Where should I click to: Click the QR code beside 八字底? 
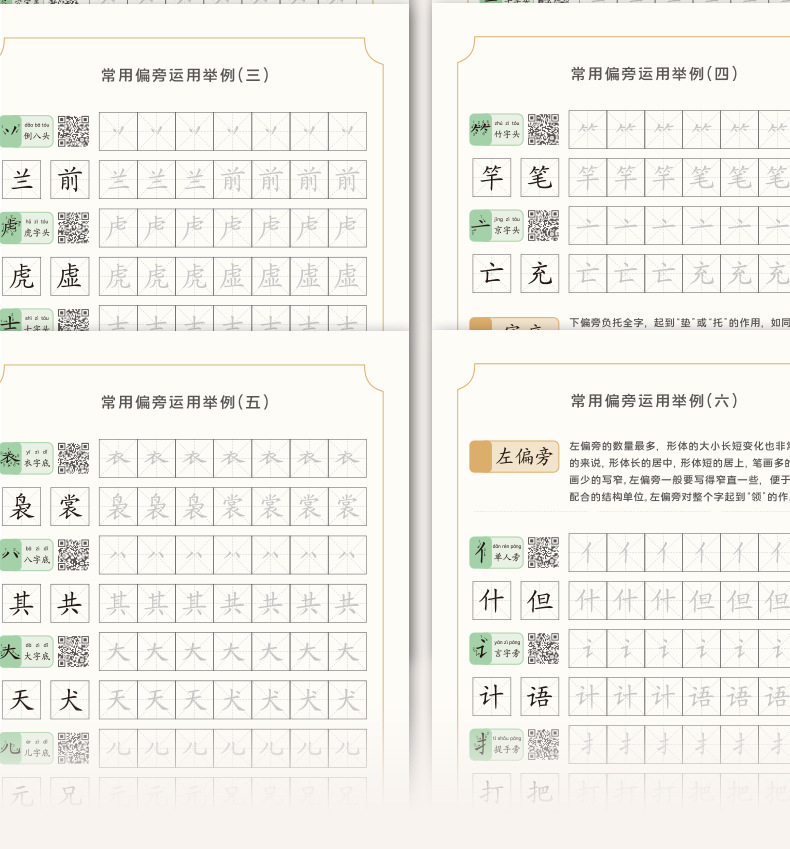(74, 554)
